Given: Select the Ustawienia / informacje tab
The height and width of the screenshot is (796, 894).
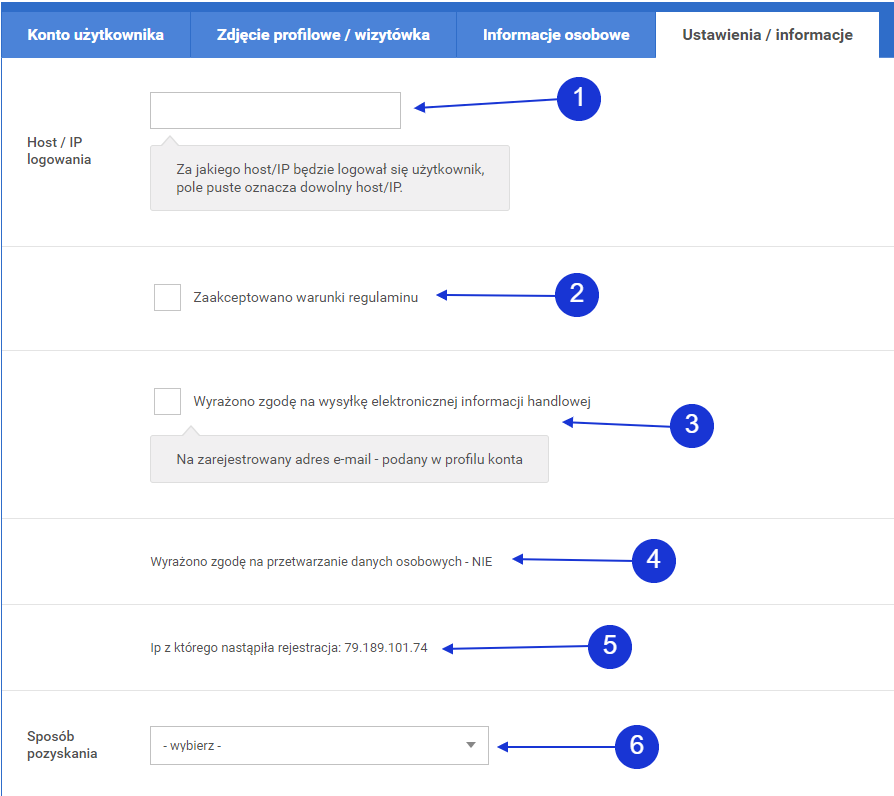Looking at the screenshot, I should point(767,35).
